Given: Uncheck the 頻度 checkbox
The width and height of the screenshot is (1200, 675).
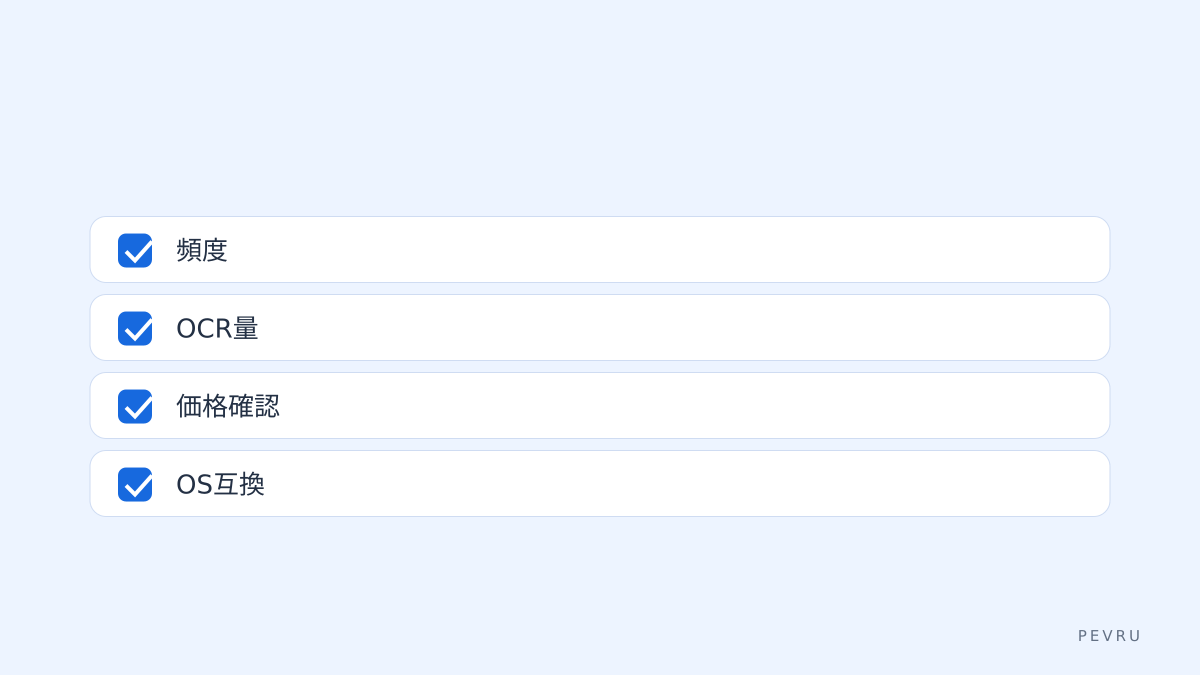Looking at the screenshot, I should click(x=135, y=250).
